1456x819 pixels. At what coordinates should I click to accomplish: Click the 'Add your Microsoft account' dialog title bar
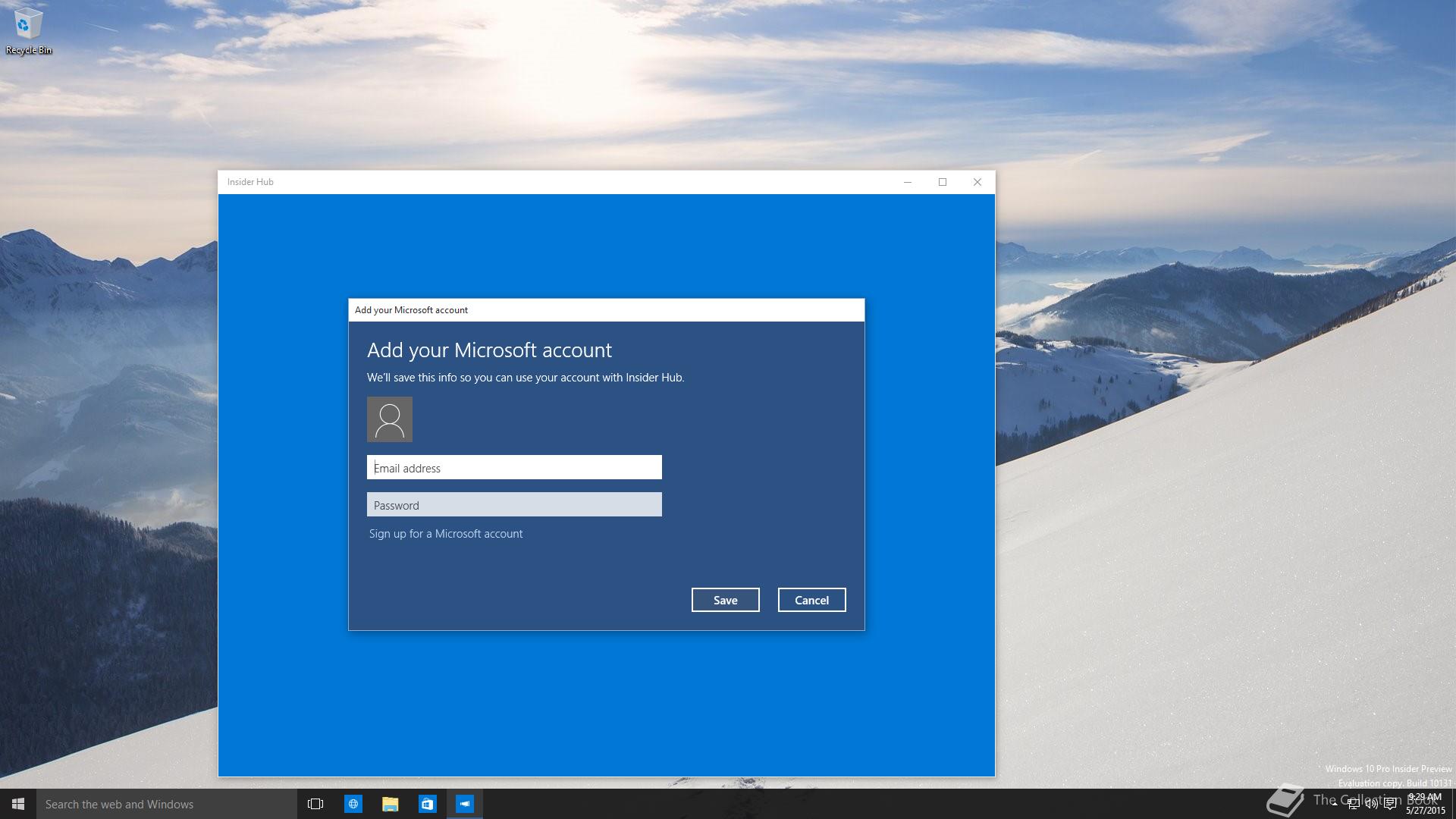click(x=606, y=310)
